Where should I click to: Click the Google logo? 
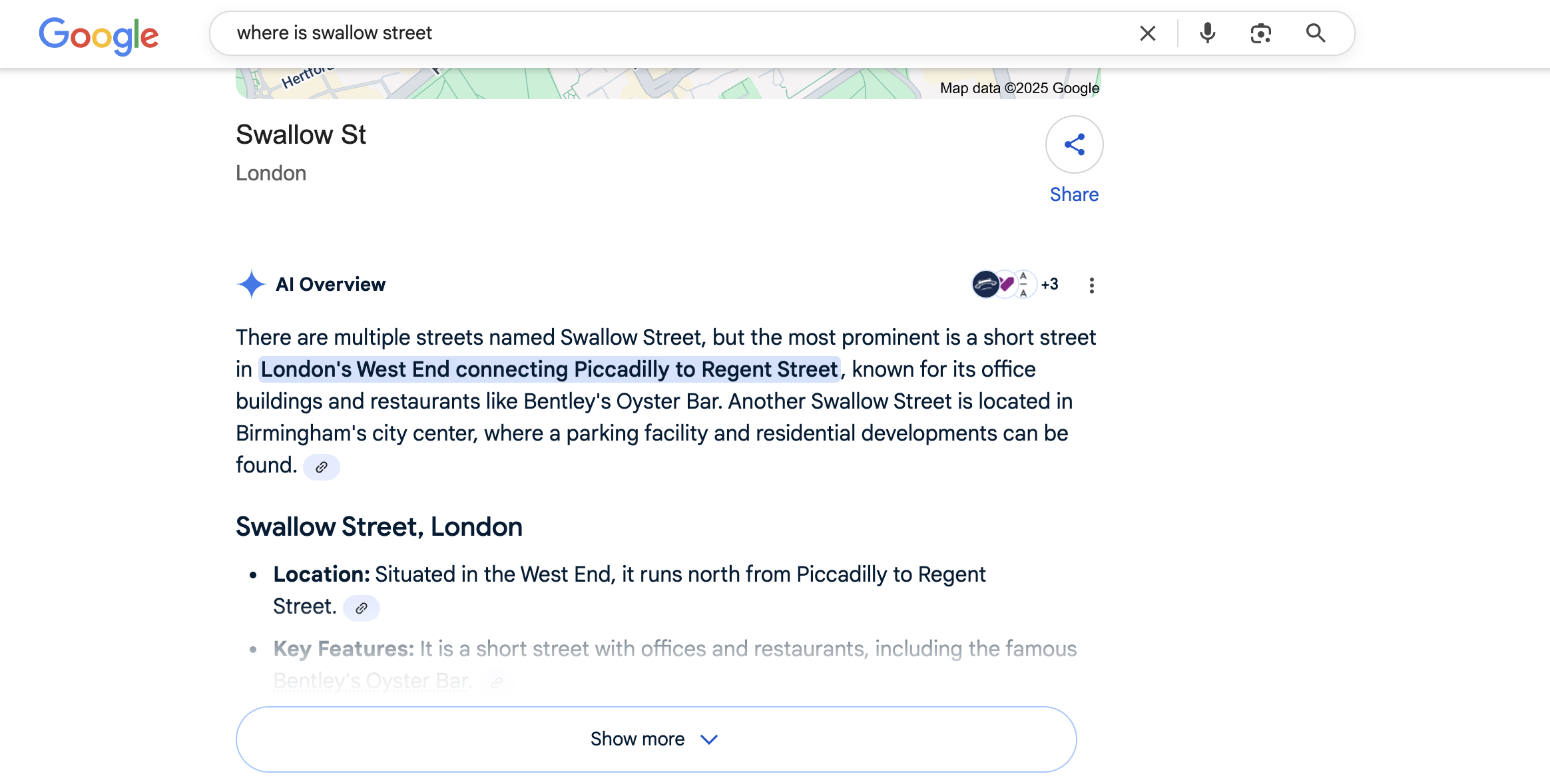tap(99, 35)
